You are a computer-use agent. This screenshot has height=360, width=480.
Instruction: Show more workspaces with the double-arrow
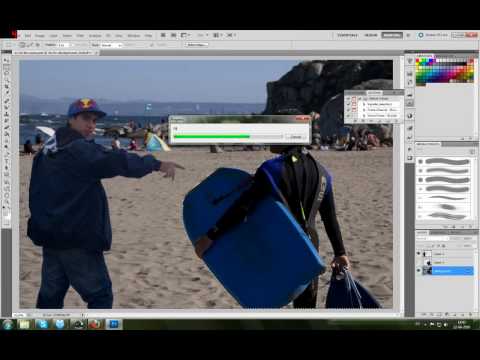[408, 35]
